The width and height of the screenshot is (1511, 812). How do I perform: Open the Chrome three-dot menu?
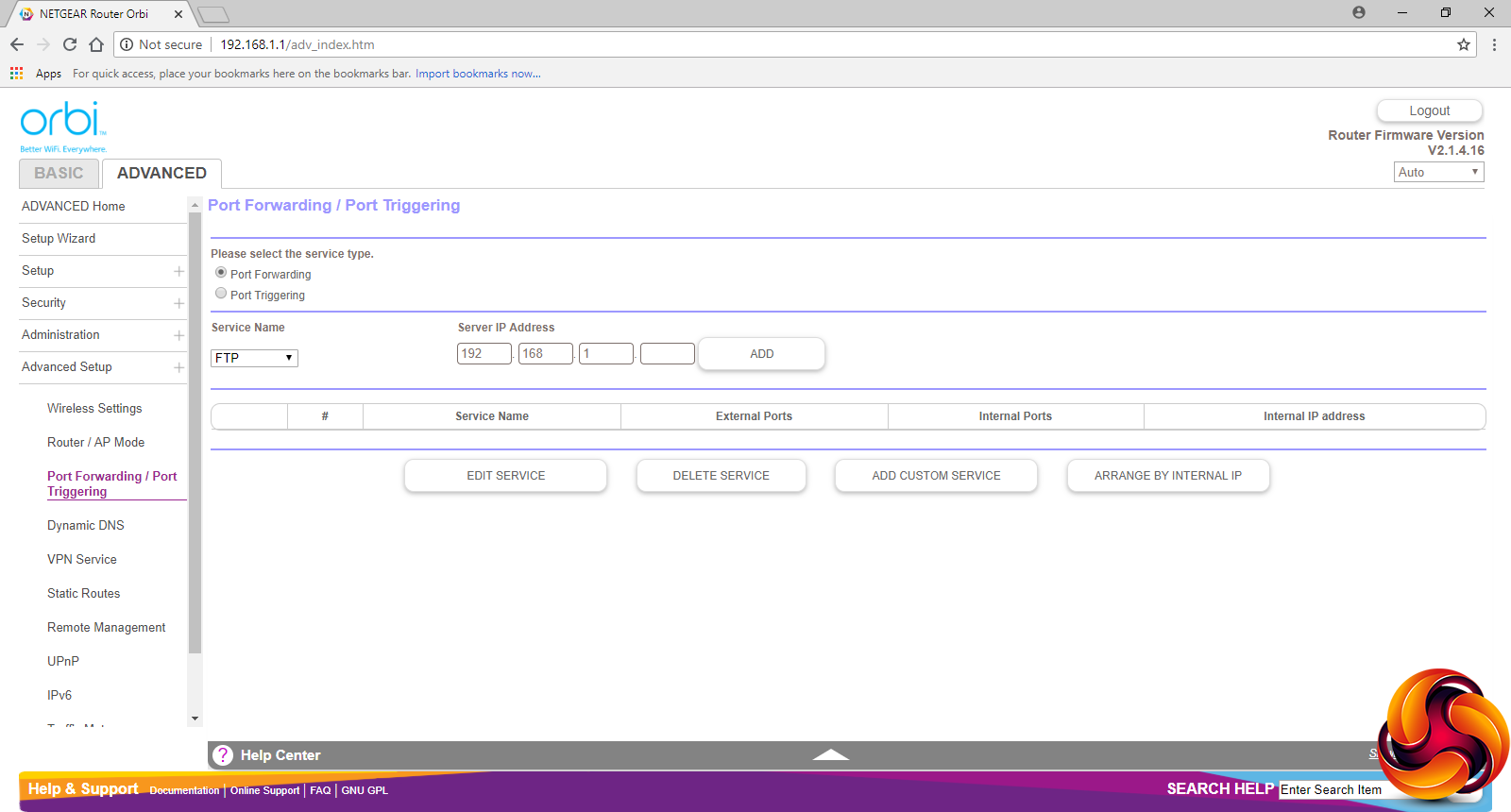point(1494,44)
